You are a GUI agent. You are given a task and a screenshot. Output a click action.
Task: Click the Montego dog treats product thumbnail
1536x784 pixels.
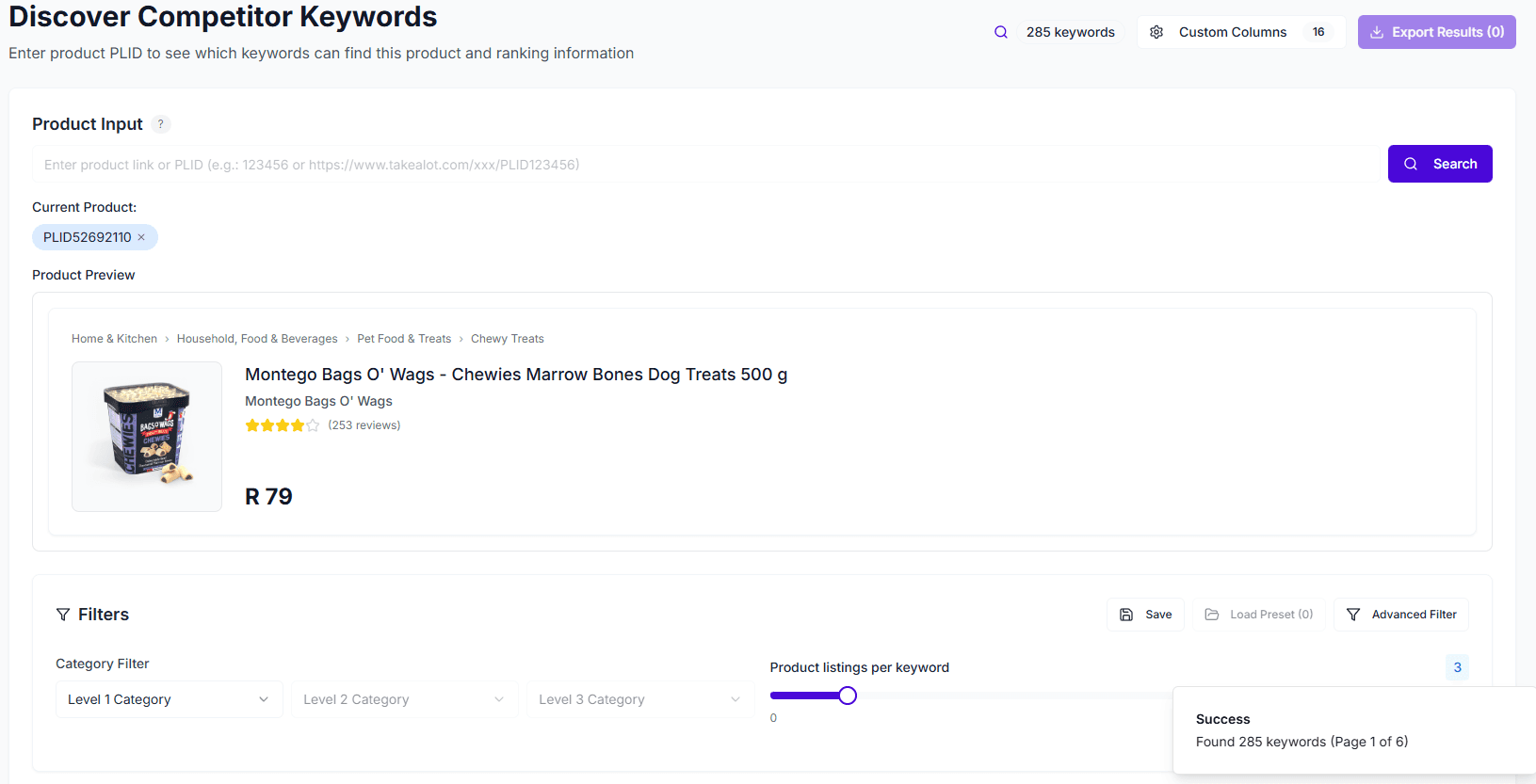pyautogui.click(x=147, y=437)
